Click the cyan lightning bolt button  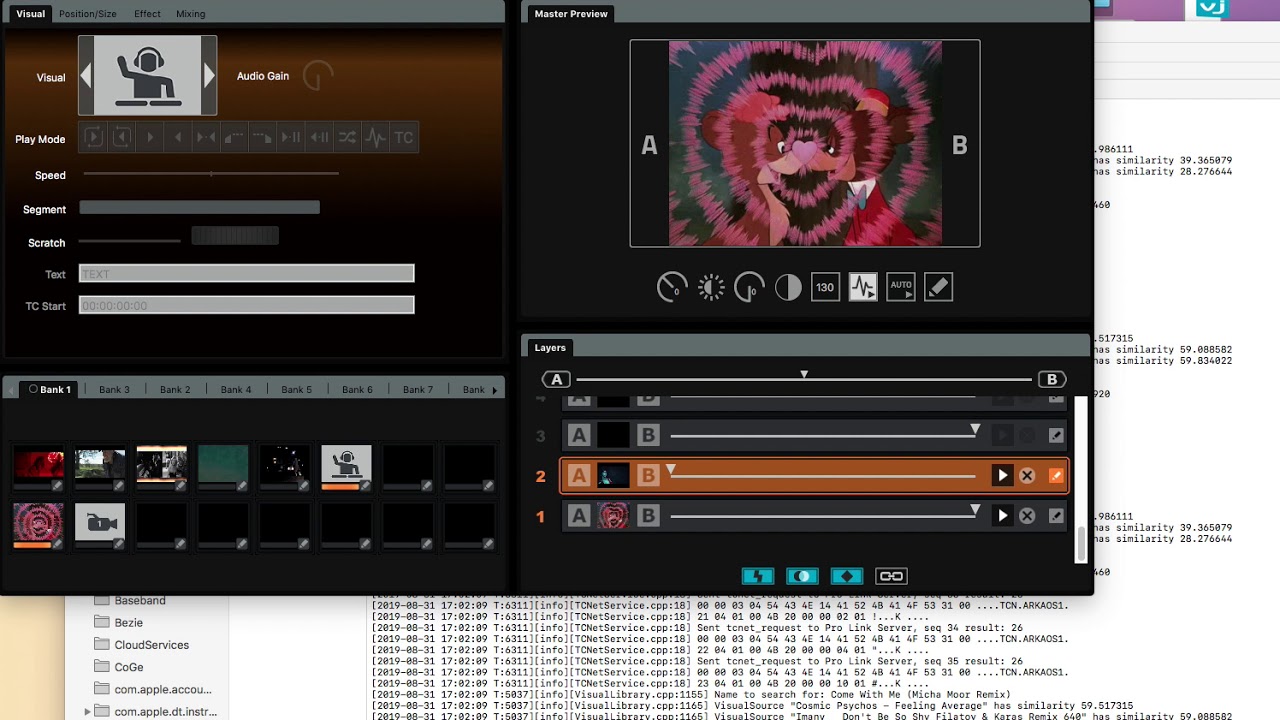pos(758,576)
